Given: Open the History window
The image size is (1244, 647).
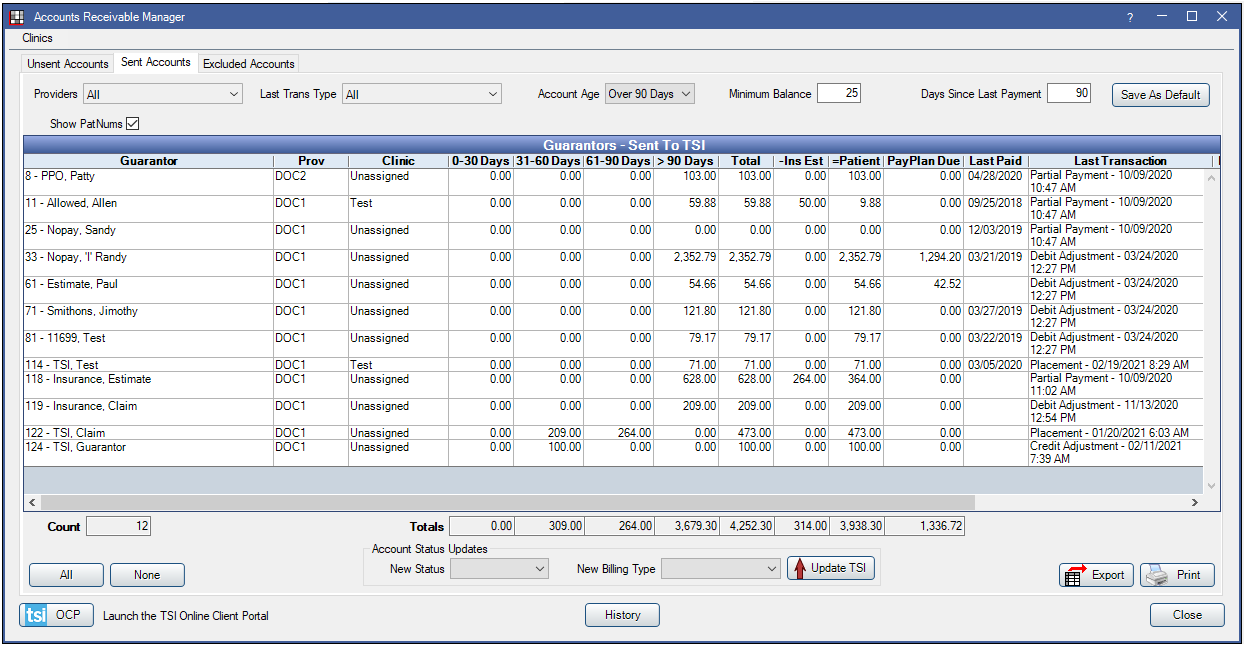Looking at the screenshot, I should 622,615.
